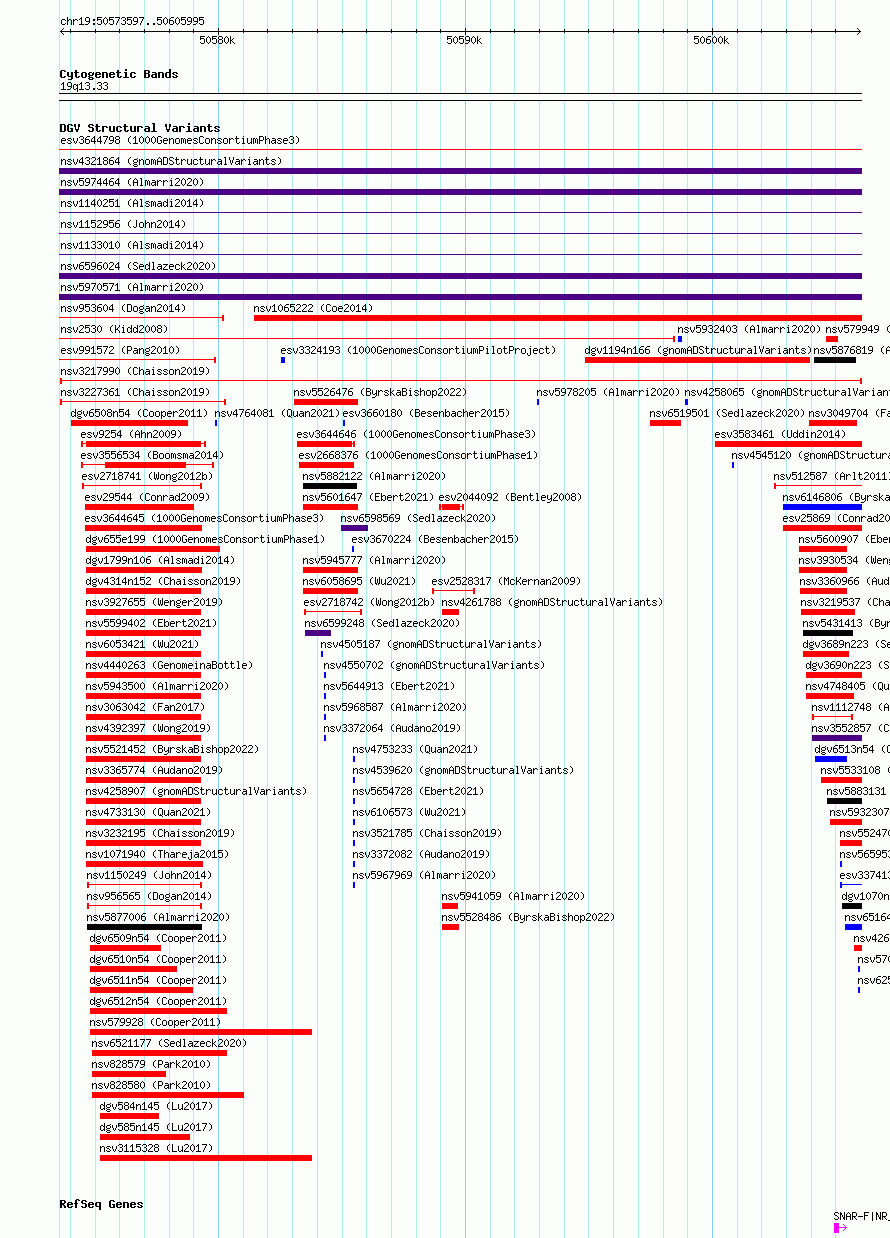890x1238 pixels.
Task: Select variant esv9254 (Ahn2009)
Action: (x=131, y=434)
